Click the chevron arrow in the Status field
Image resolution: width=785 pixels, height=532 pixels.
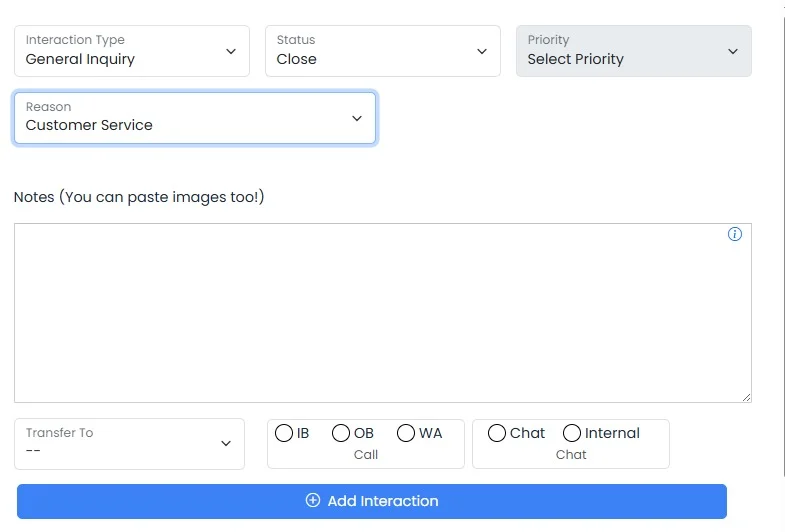click(482, 51)
